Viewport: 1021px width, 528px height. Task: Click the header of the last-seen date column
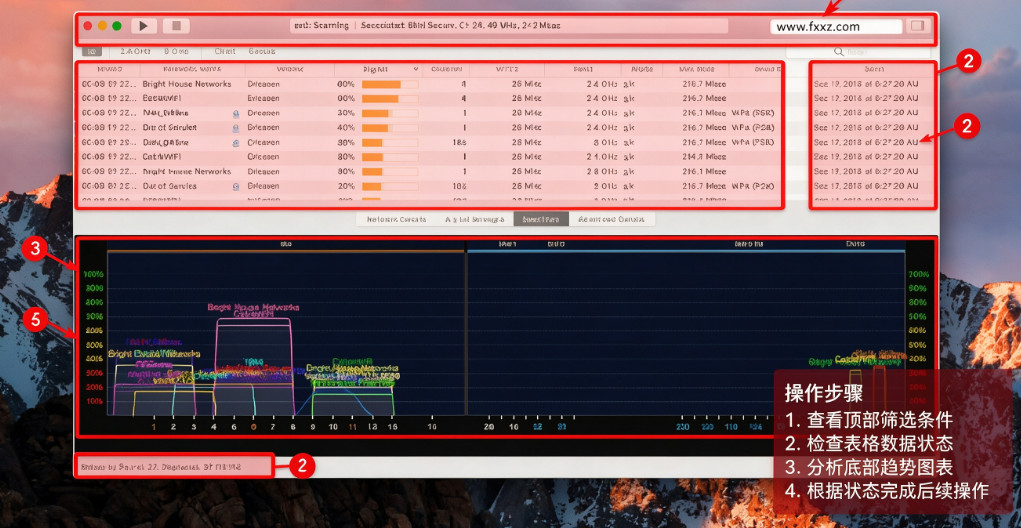click(x=873, y=69)
